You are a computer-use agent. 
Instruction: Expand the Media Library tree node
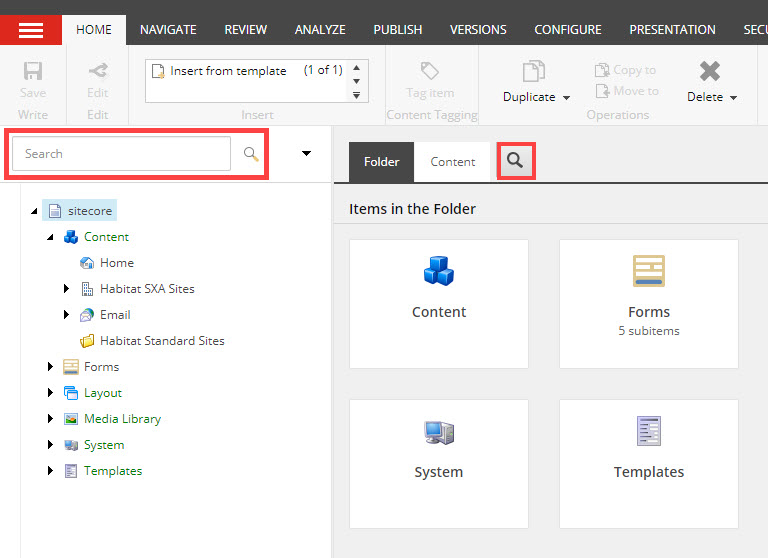[x=50, y=418]
